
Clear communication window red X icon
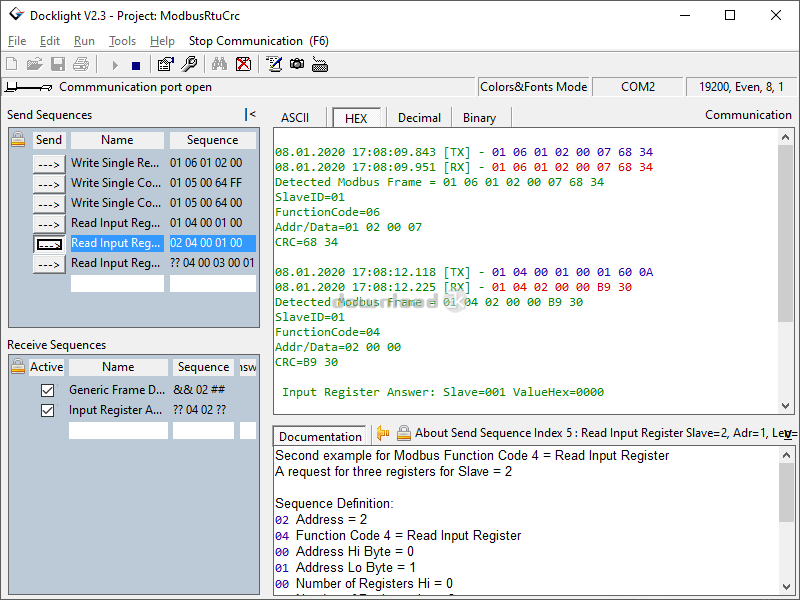[x=243, y=64]
